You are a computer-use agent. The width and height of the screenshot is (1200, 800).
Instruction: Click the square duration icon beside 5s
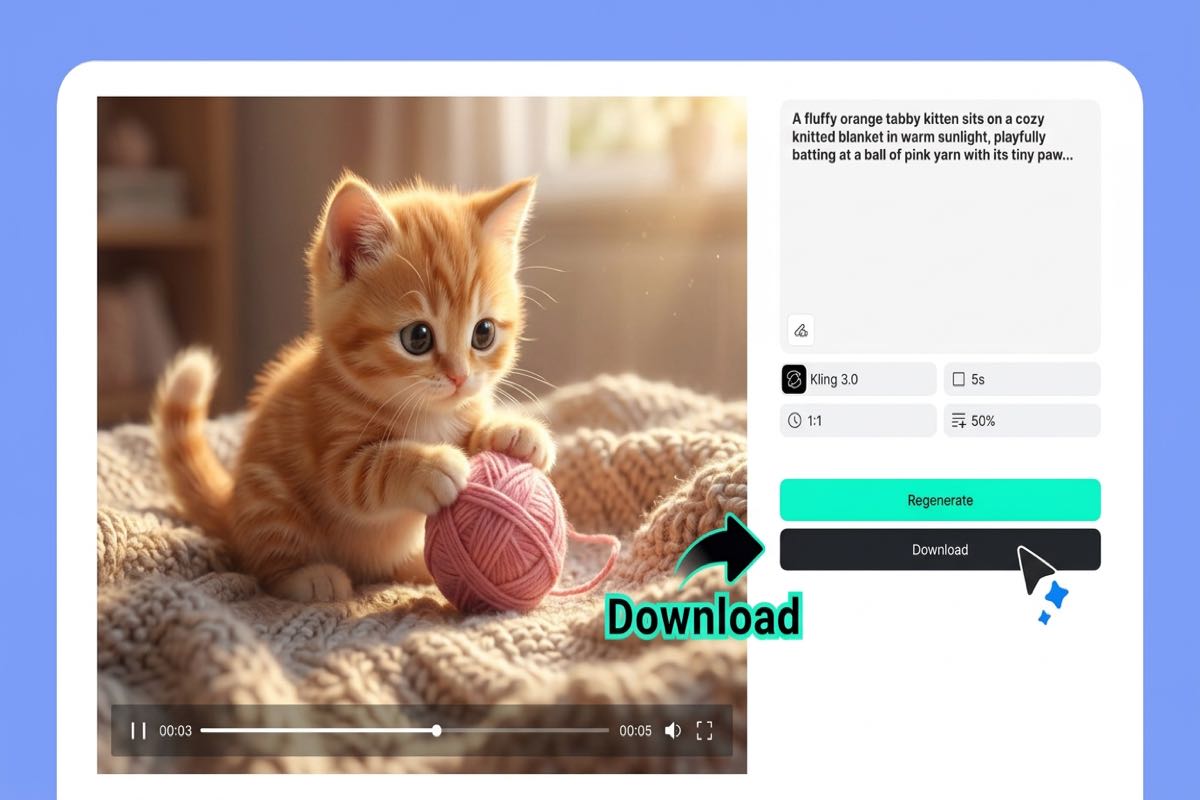957,378
